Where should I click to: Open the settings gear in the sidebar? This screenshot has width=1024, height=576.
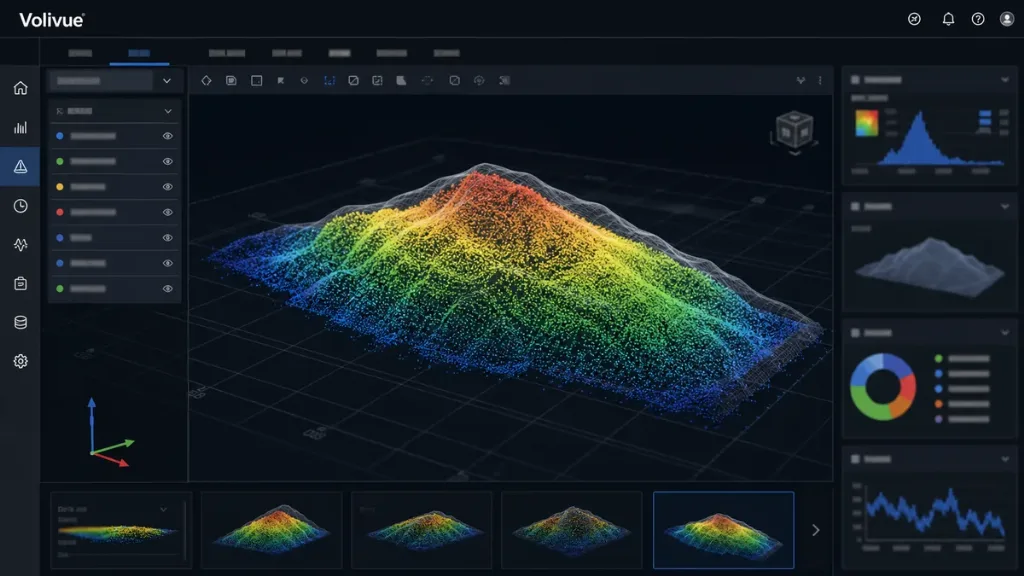pos(20,361)
